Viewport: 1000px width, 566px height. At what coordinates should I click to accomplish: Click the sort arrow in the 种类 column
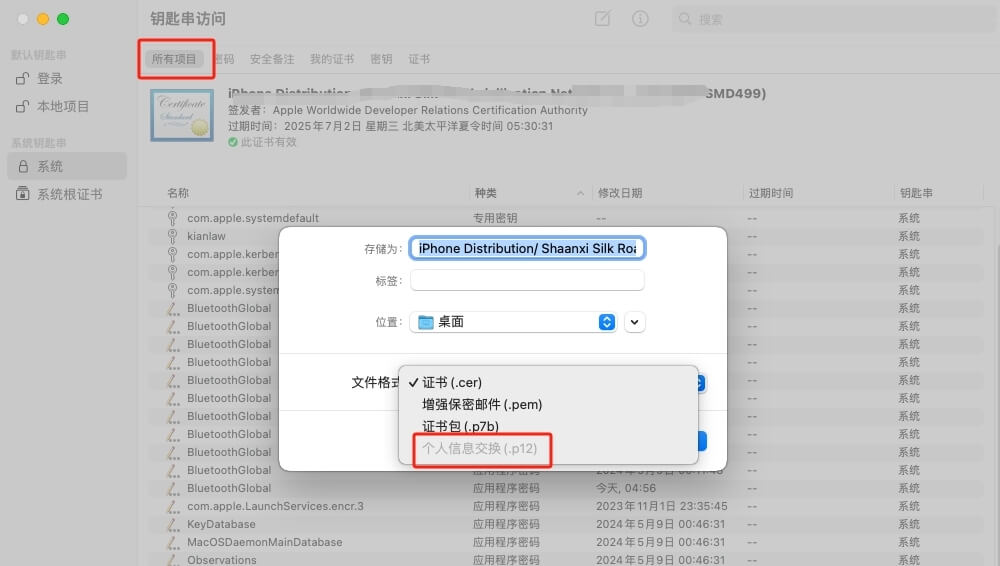click(x=580, y=193)
